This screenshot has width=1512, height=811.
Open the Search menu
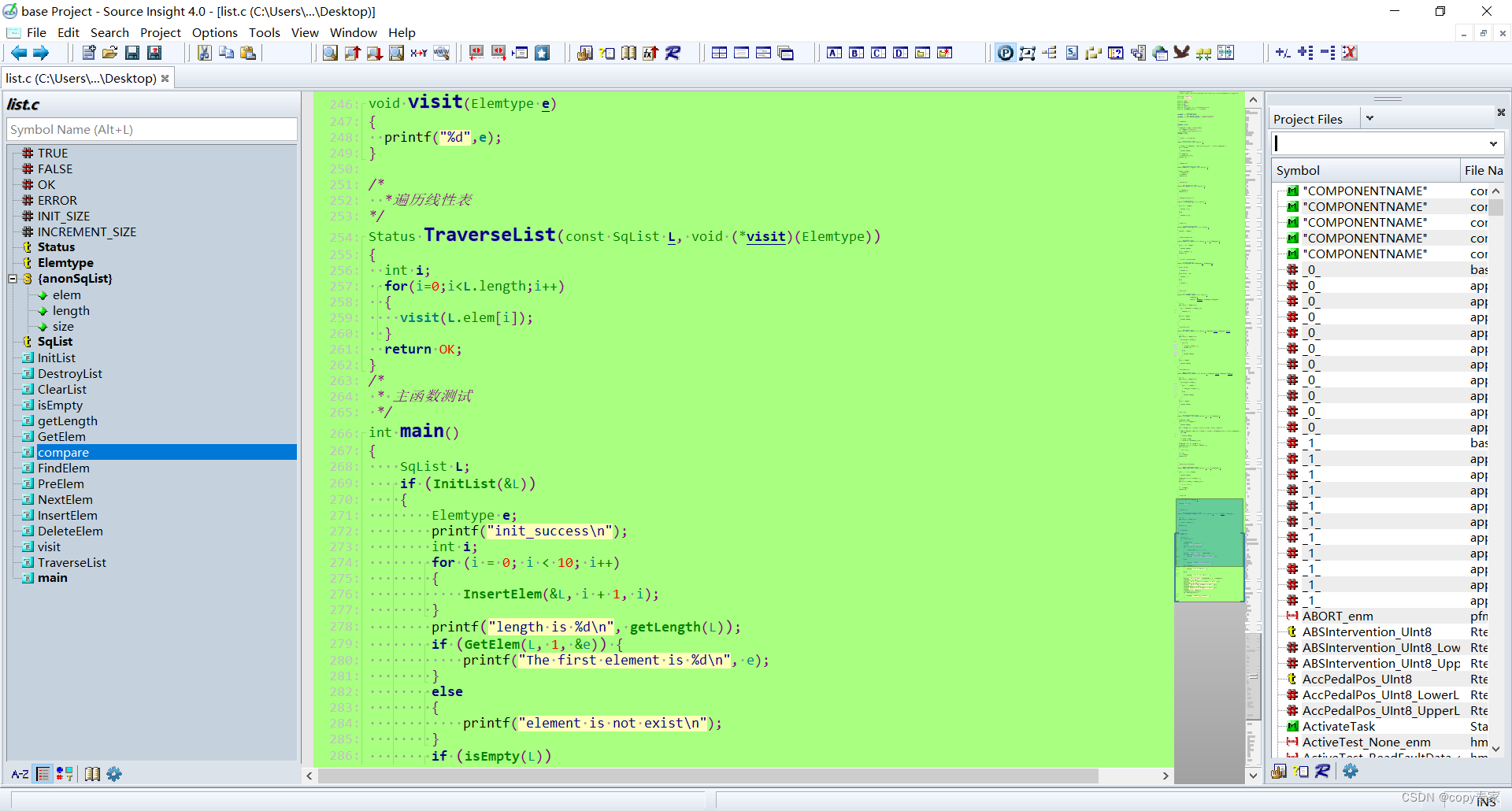click(109, 32)
